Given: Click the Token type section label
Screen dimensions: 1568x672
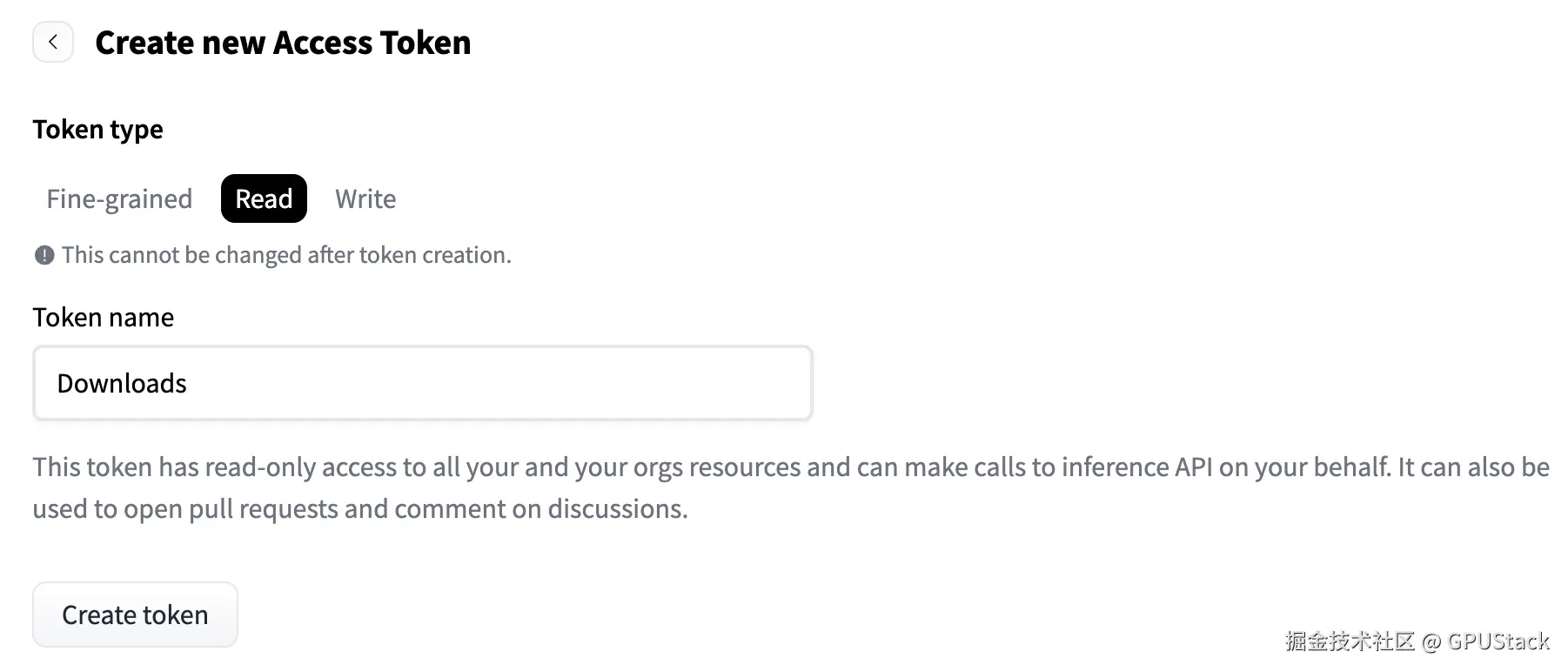Looking at the screenshot, I should pyautogui.click(x=97, y=130).
